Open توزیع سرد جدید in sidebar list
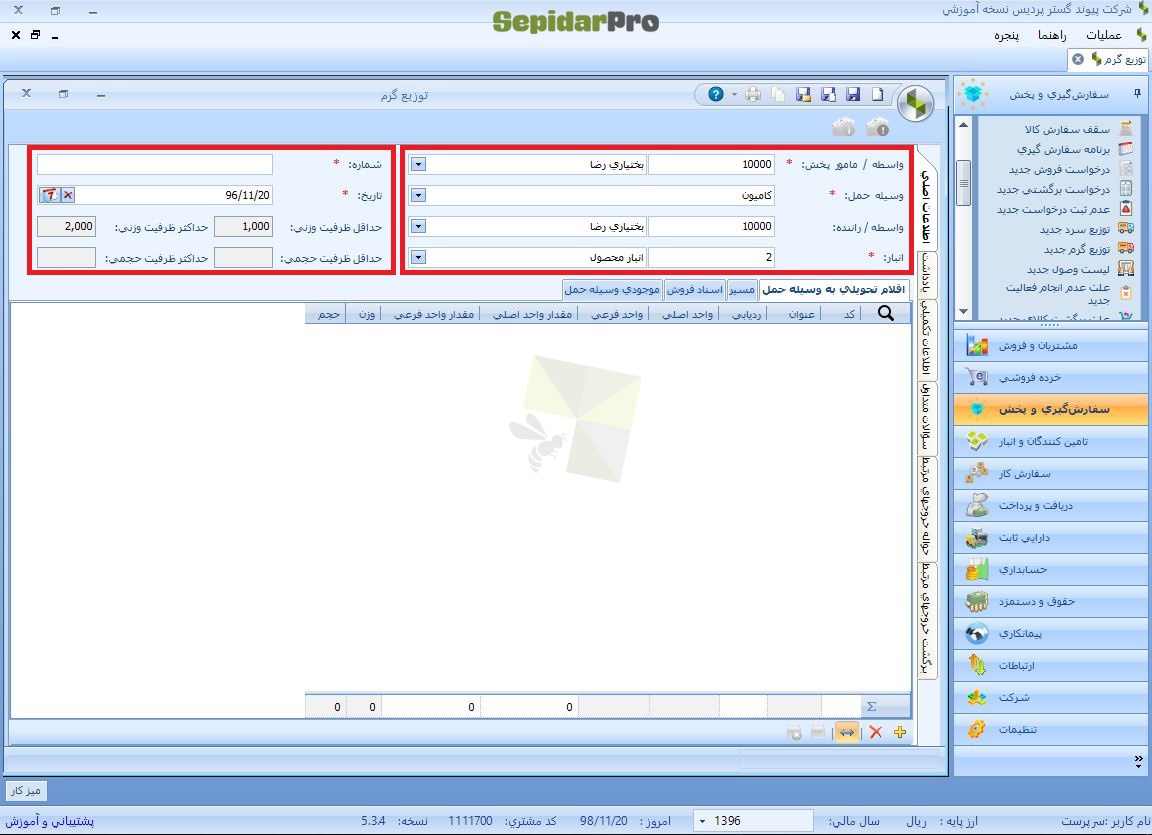 tap(1075, 230)
